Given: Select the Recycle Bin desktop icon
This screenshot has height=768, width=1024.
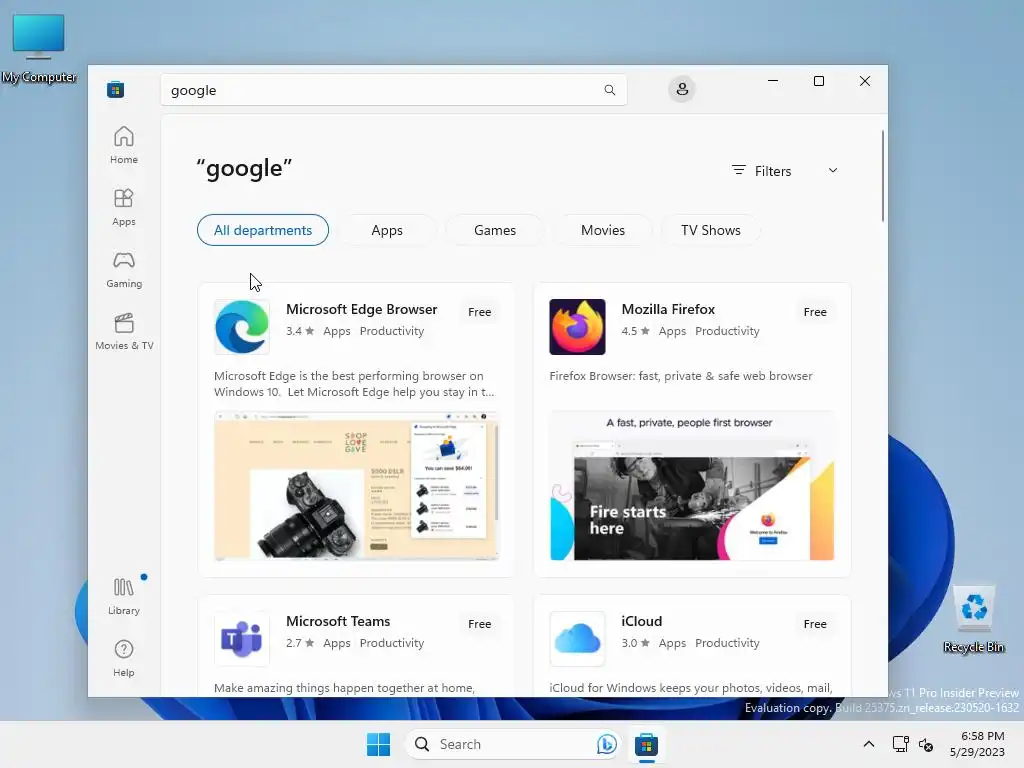Looking at the screenshot, I should [974, 619].
